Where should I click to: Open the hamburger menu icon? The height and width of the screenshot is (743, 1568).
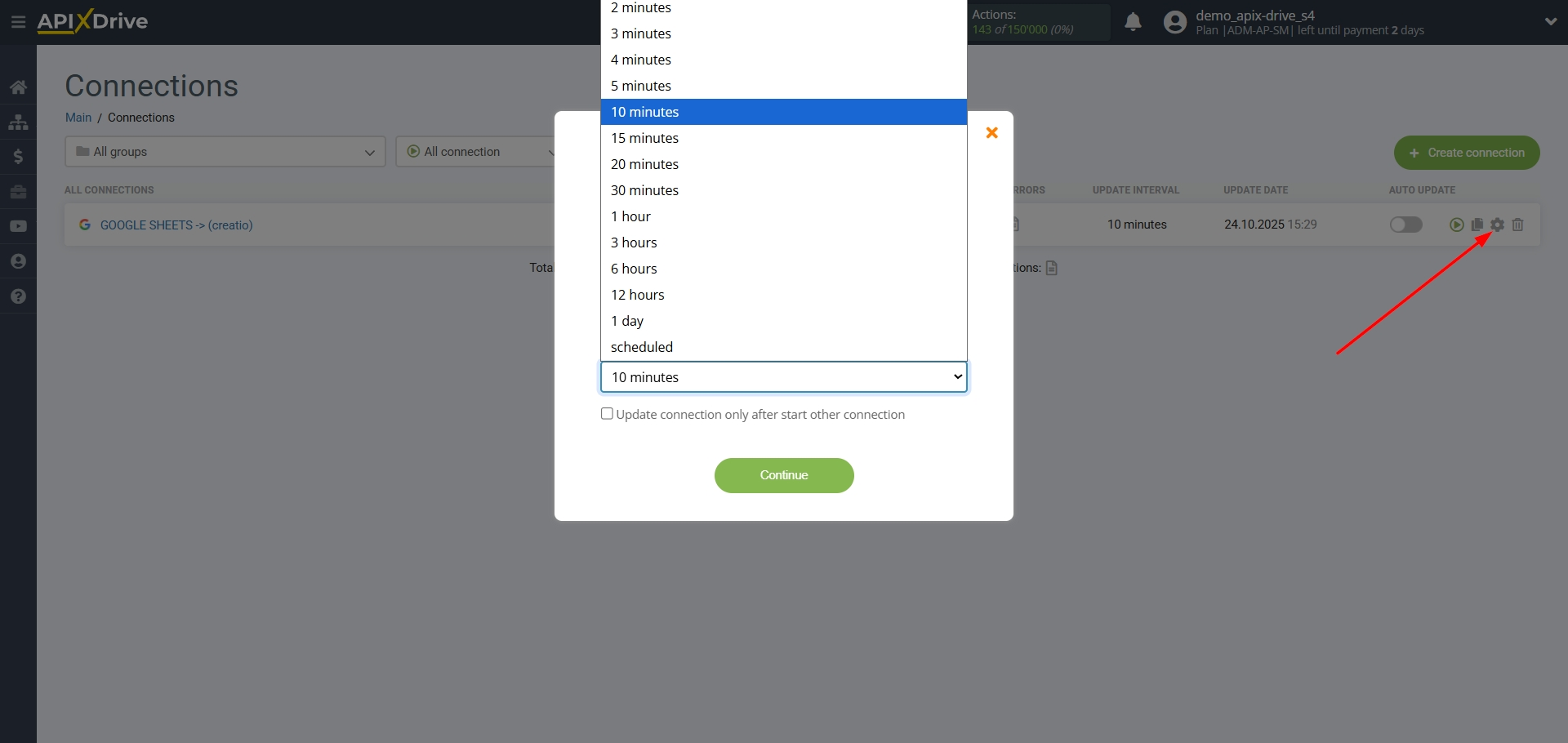click(x=18, y=22)
